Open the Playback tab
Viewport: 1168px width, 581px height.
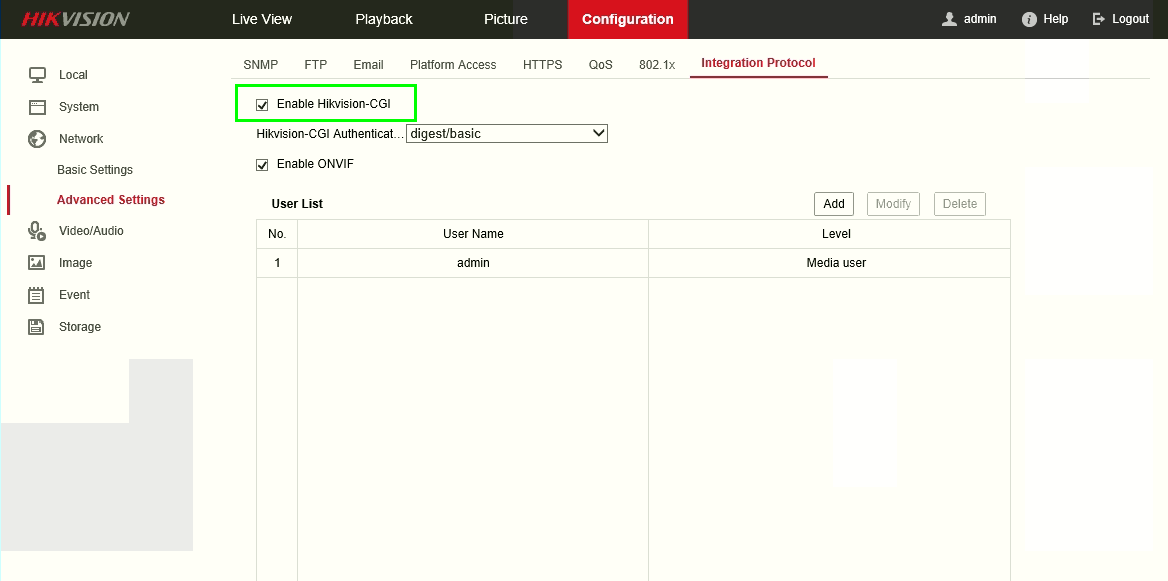384,19
